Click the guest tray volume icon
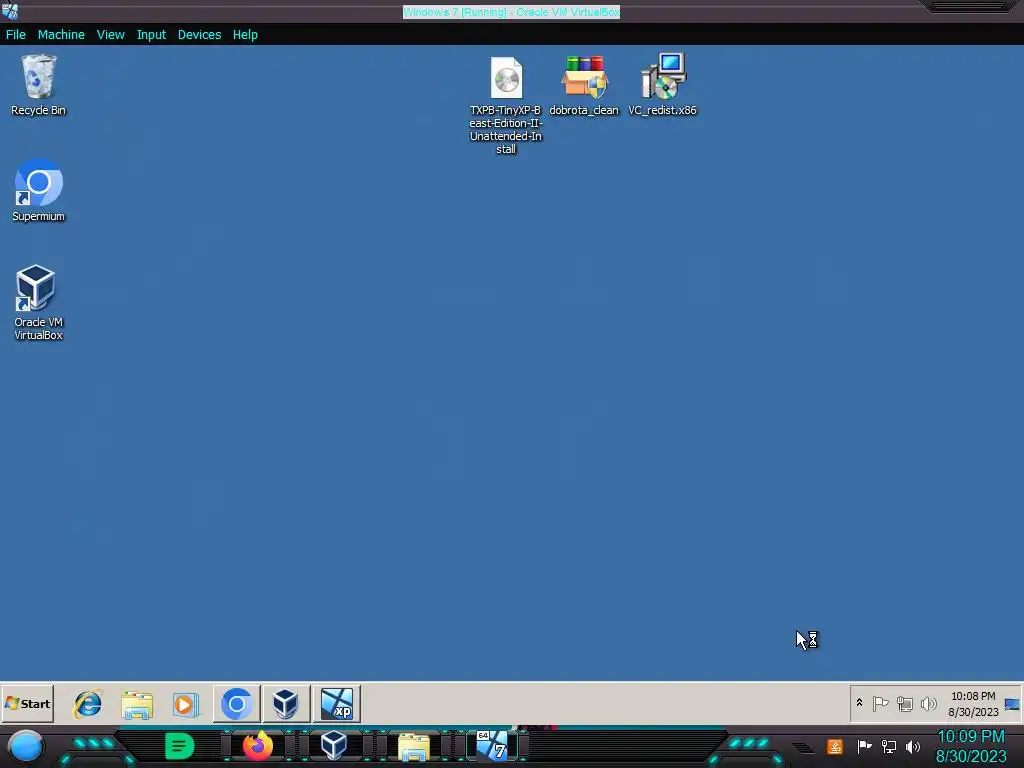Image resolution: width=1024 pixels, height=768 pixels. point(928,703)
